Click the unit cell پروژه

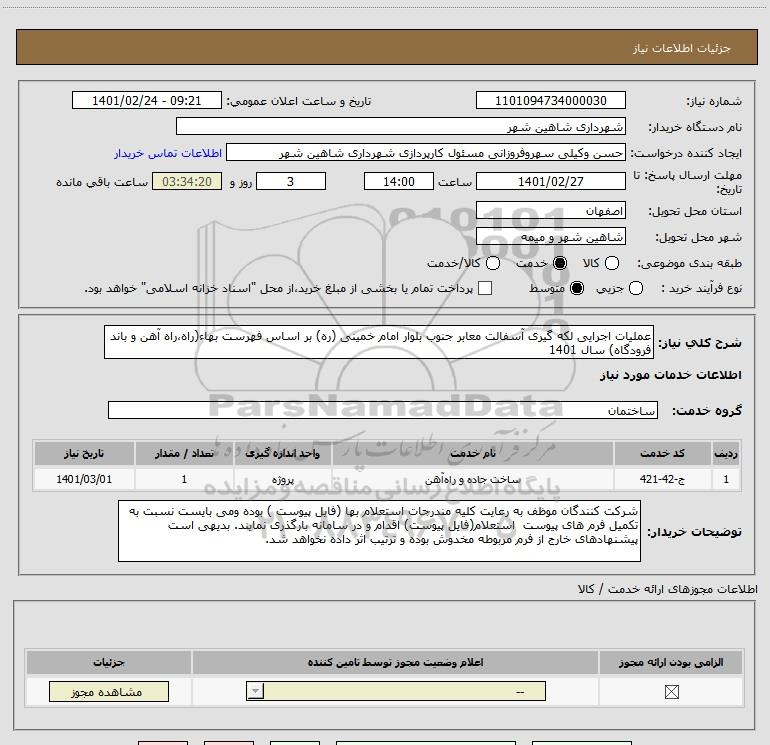[x=282, y=479]
